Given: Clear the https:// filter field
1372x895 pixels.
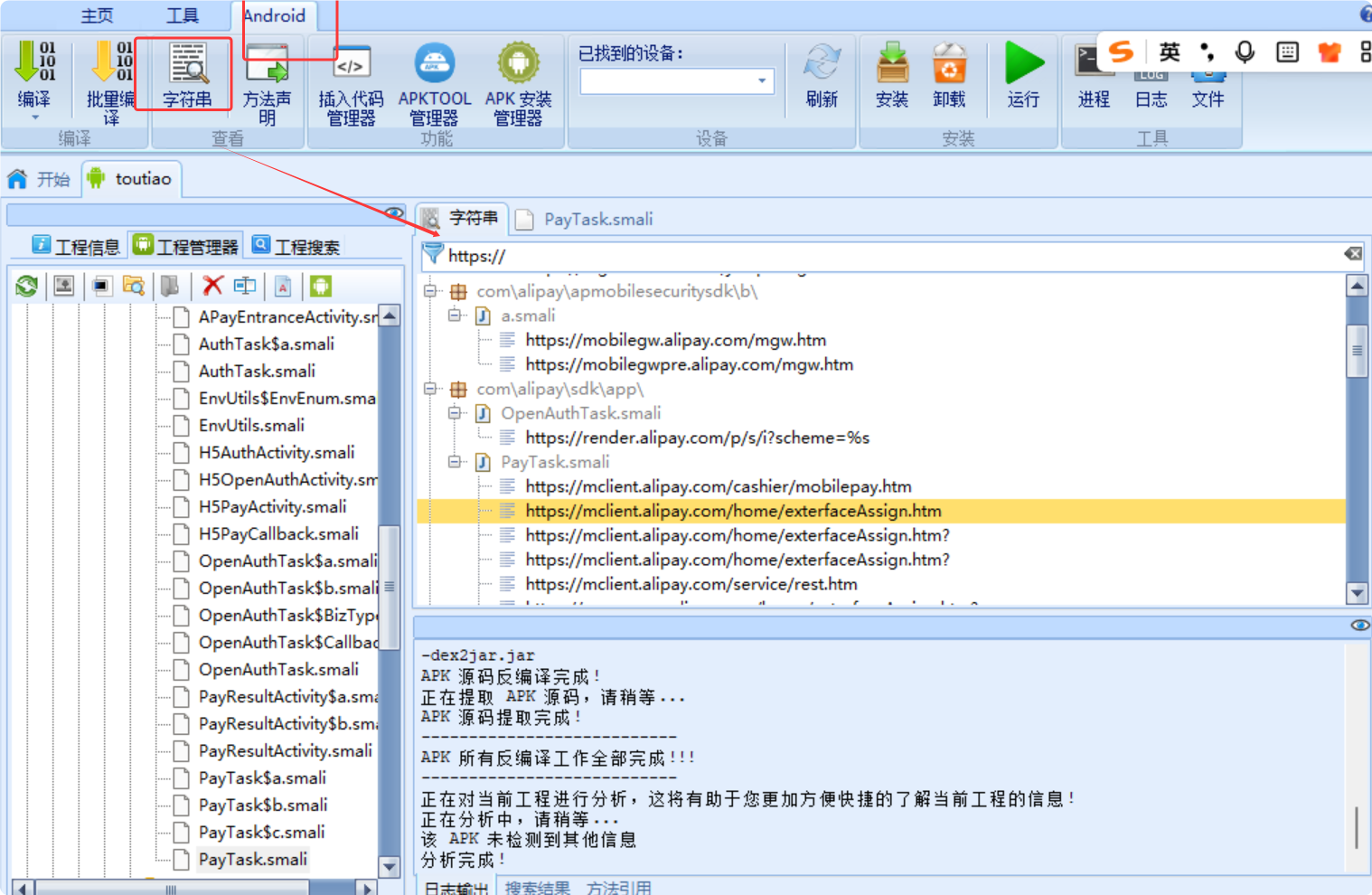Looking at the screenshot, I should tap(1353, 254).
